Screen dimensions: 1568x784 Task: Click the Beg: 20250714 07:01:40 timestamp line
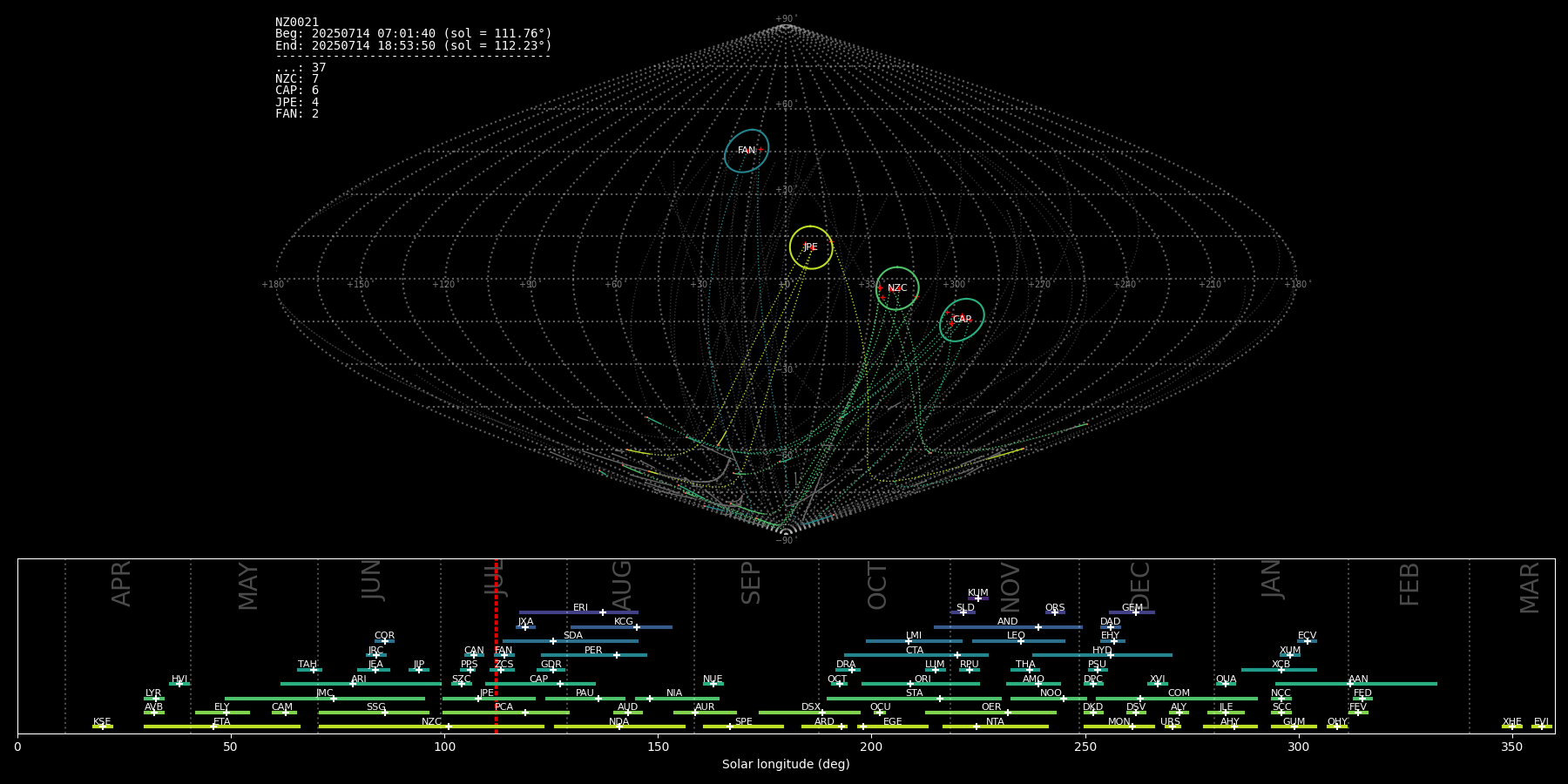point(414,34)
